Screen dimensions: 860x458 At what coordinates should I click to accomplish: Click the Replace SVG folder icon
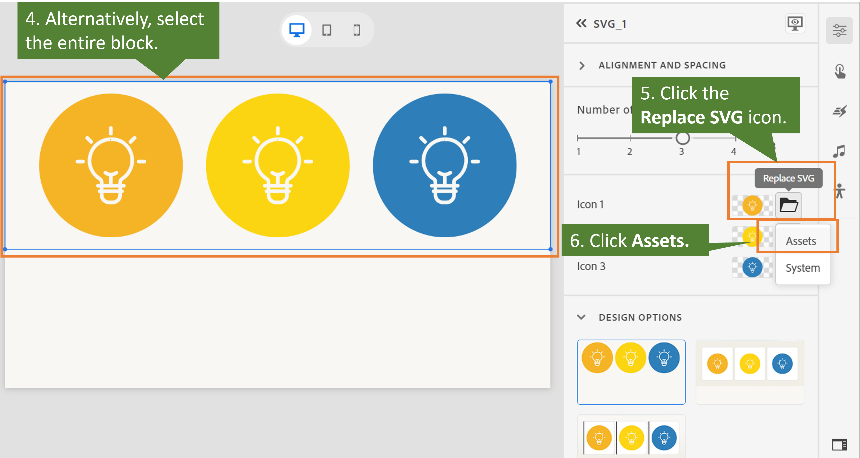tap(789, 205)
